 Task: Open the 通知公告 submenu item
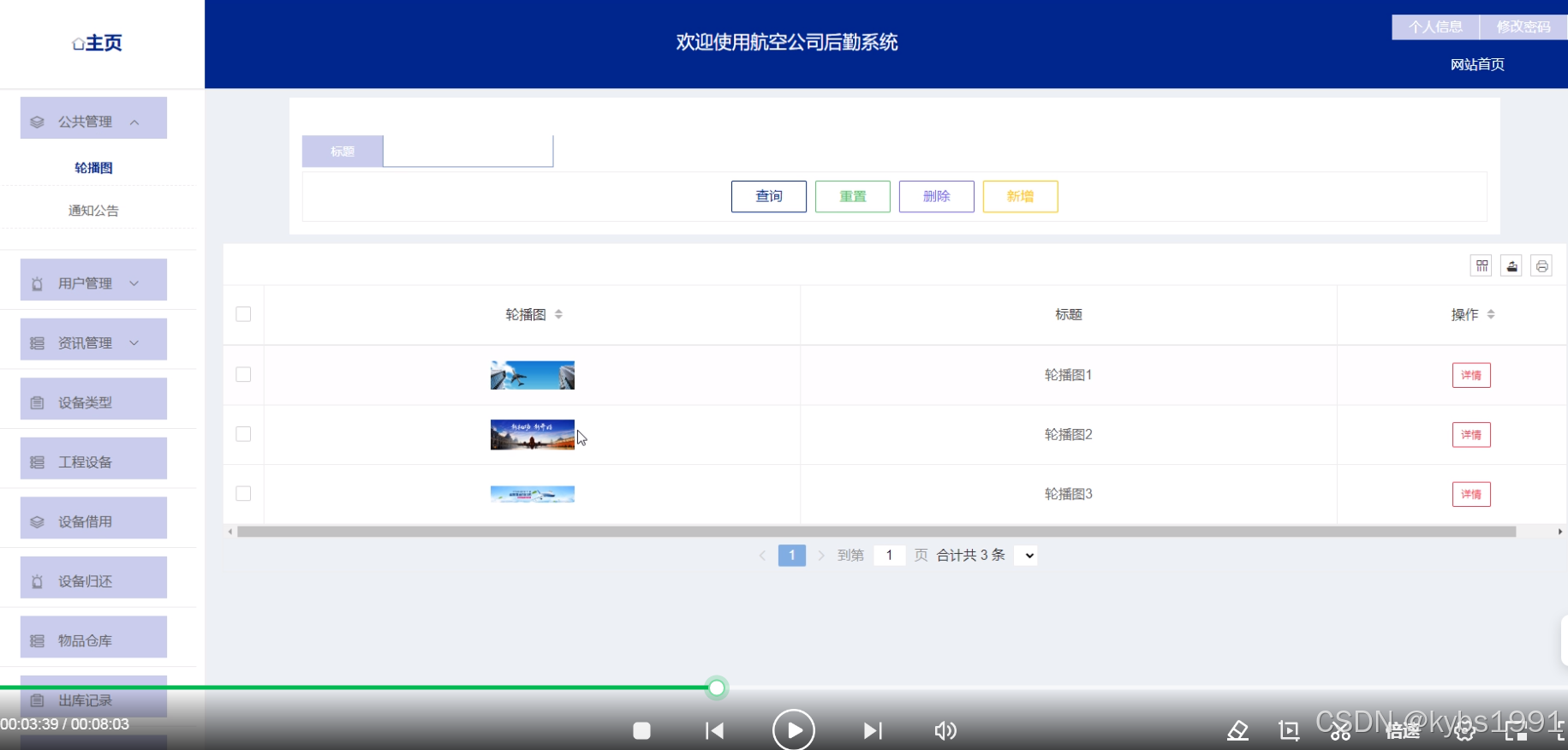[93, 211]
